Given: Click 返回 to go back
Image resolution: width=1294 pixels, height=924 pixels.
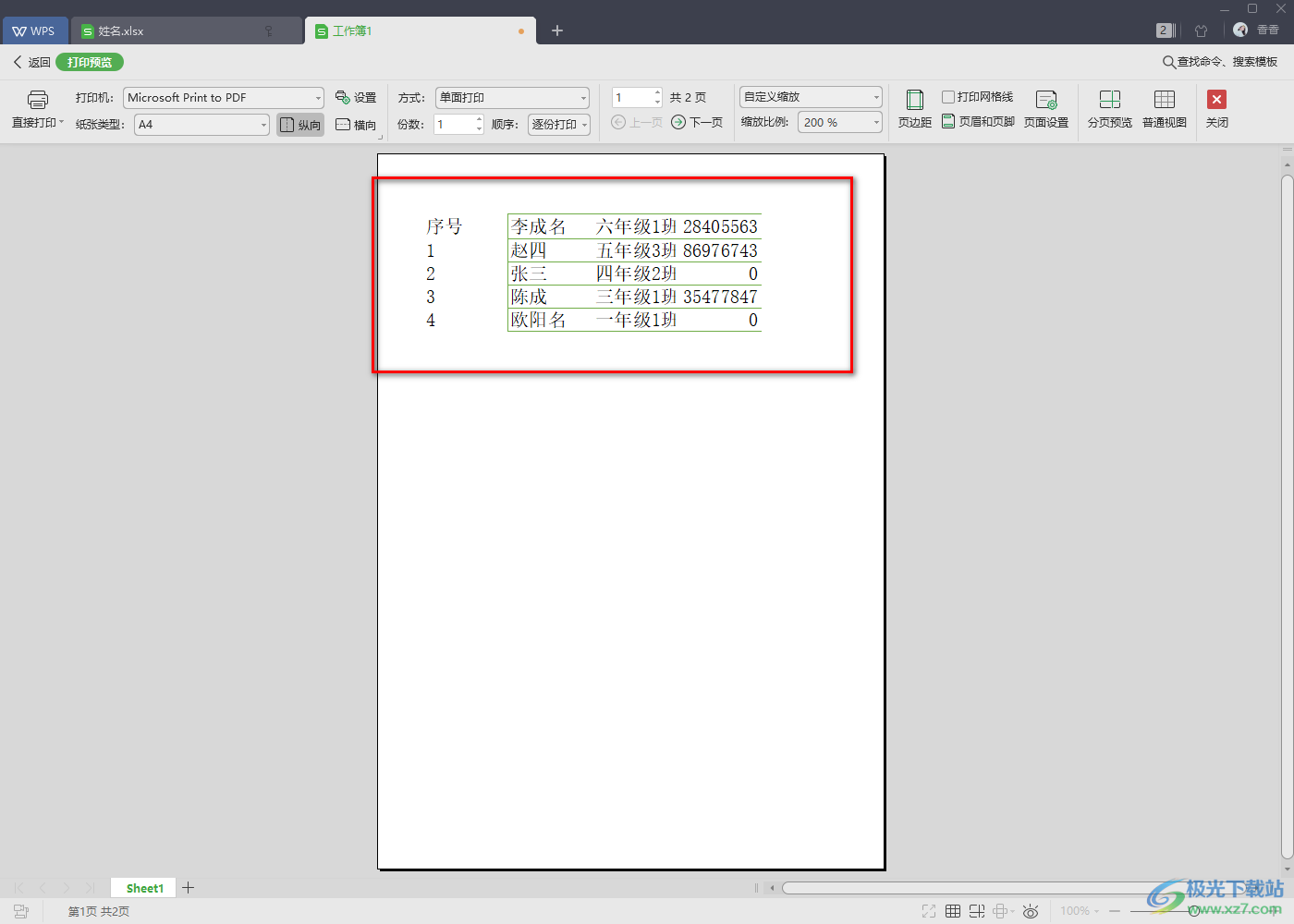Looking at the screenshot, I should pos(31,62).
